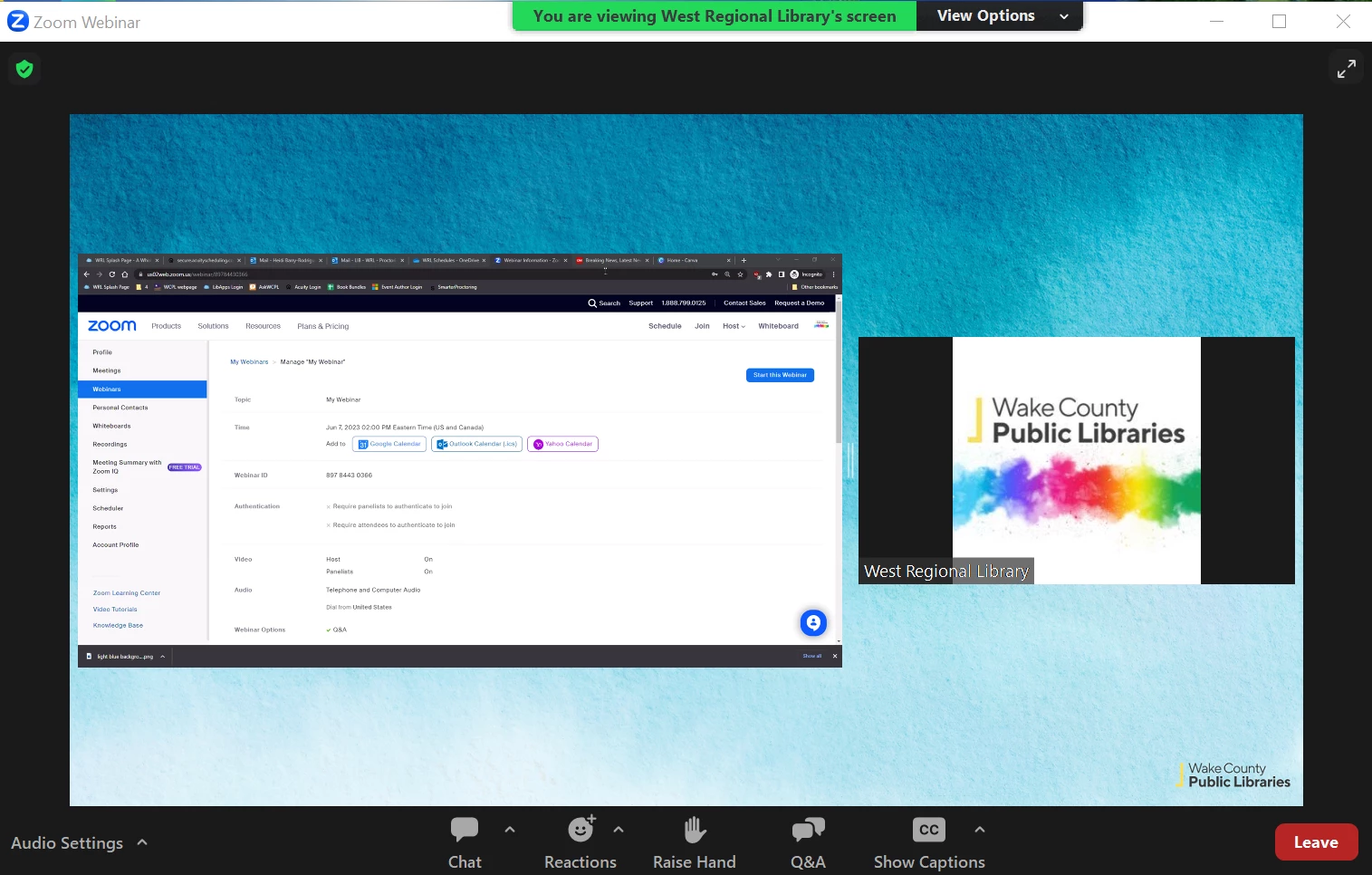Open Knowledge Base link

click(118, 625)
